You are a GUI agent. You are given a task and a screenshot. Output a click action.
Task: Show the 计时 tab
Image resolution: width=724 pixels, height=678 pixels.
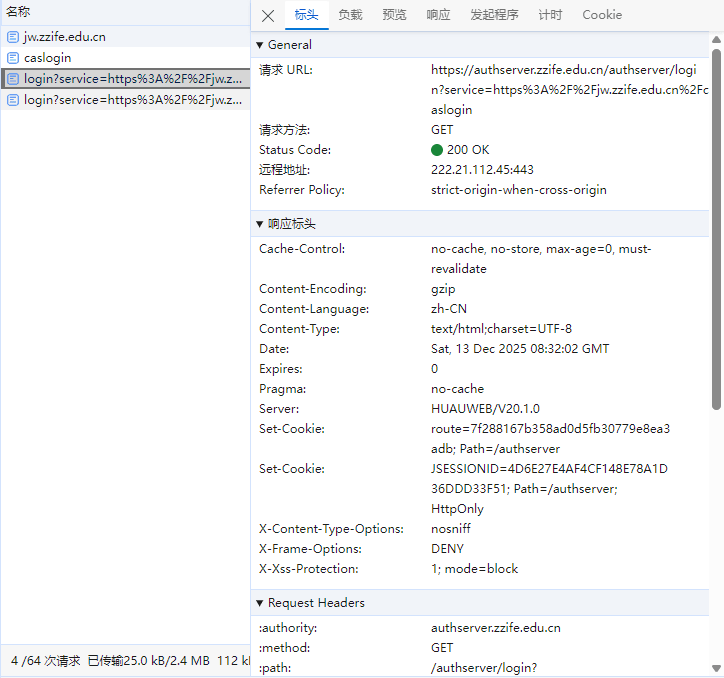pos(550,15)
